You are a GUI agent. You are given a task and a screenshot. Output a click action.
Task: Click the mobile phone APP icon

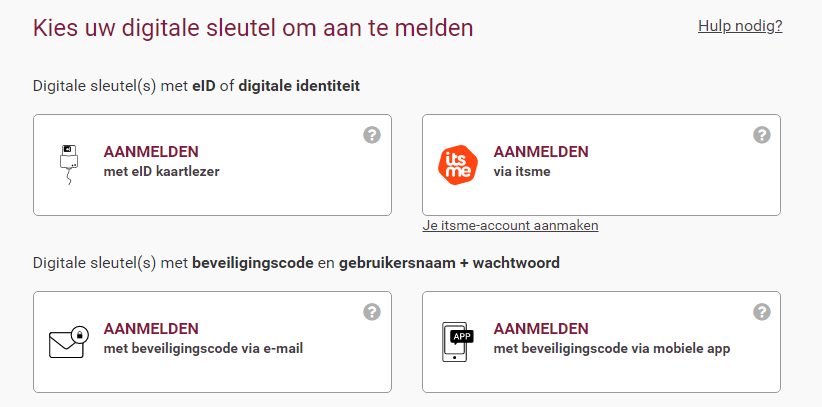457,342
